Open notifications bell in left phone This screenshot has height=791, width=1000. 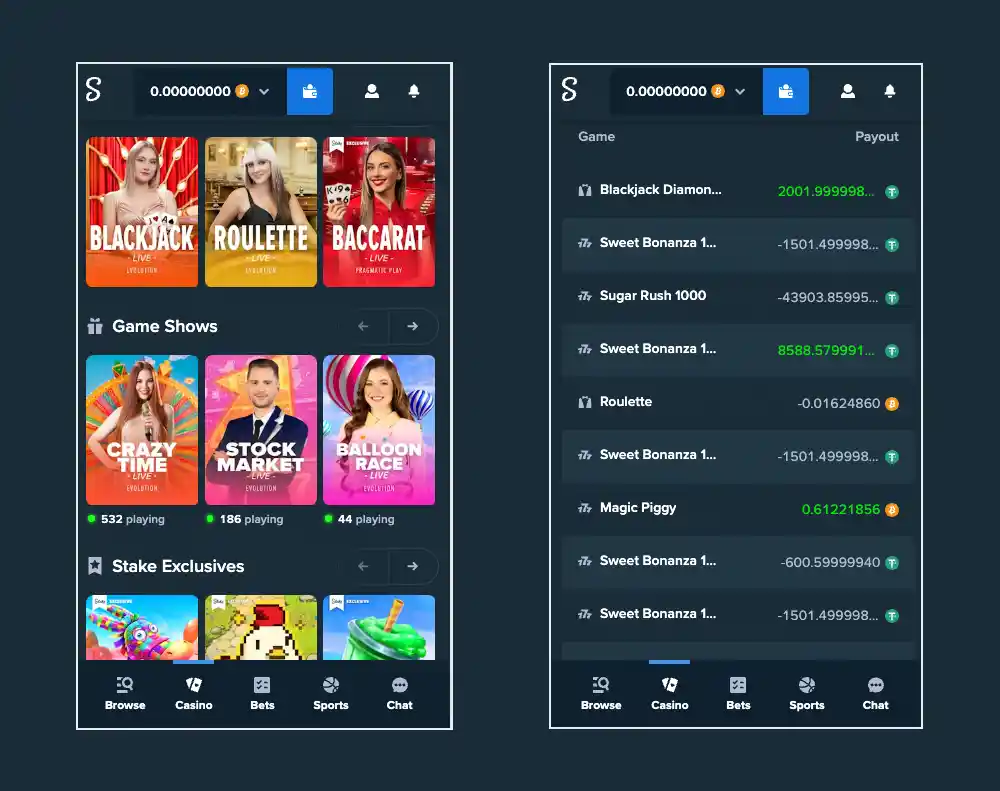point(414,91)
